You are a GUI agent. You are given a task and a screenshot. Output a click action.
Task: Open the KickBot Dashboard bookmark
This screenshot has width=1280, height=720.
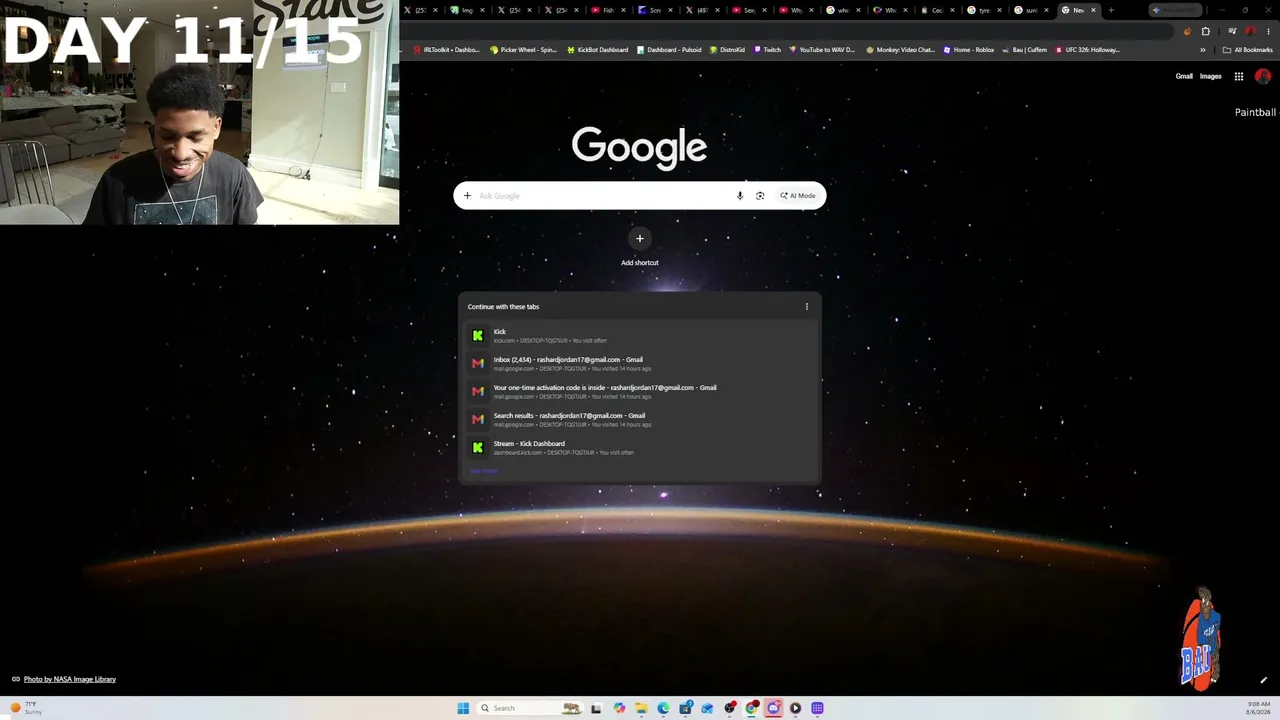point(597,50)
